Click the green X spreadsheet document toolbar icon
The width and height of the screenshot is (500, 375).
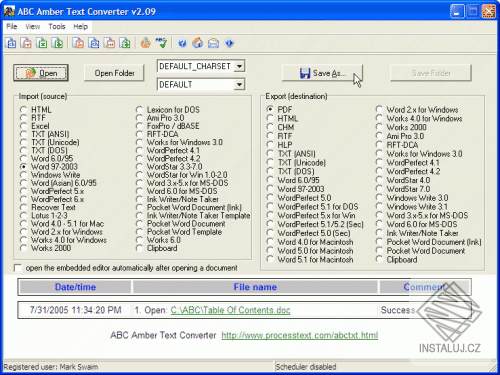point(42,43)
